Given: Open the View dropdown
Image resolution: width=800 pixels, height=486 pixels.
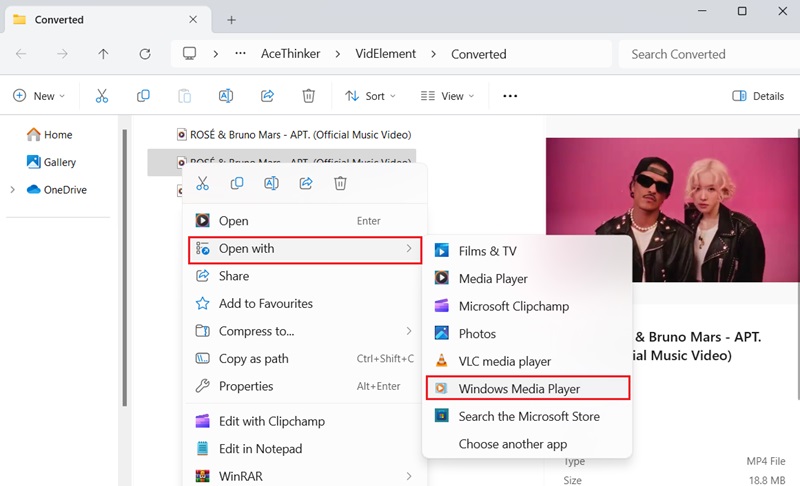Looking at the screenshot, I should (447, 96).
